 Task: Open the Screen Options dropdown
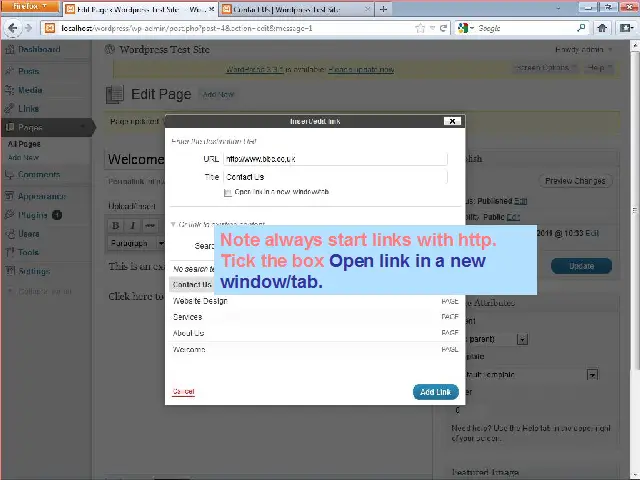click(x=545, y=68)
